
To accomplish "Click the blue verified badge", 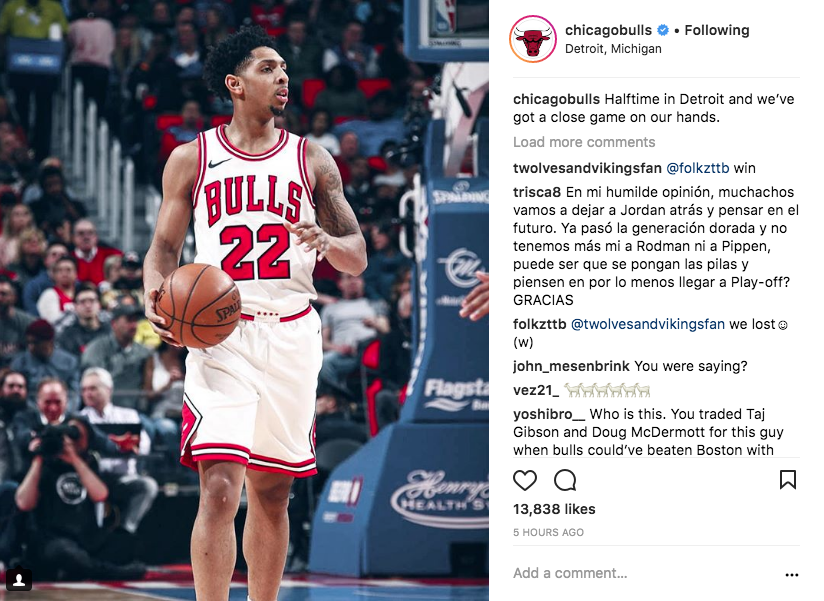I will (x=663, y=30).
